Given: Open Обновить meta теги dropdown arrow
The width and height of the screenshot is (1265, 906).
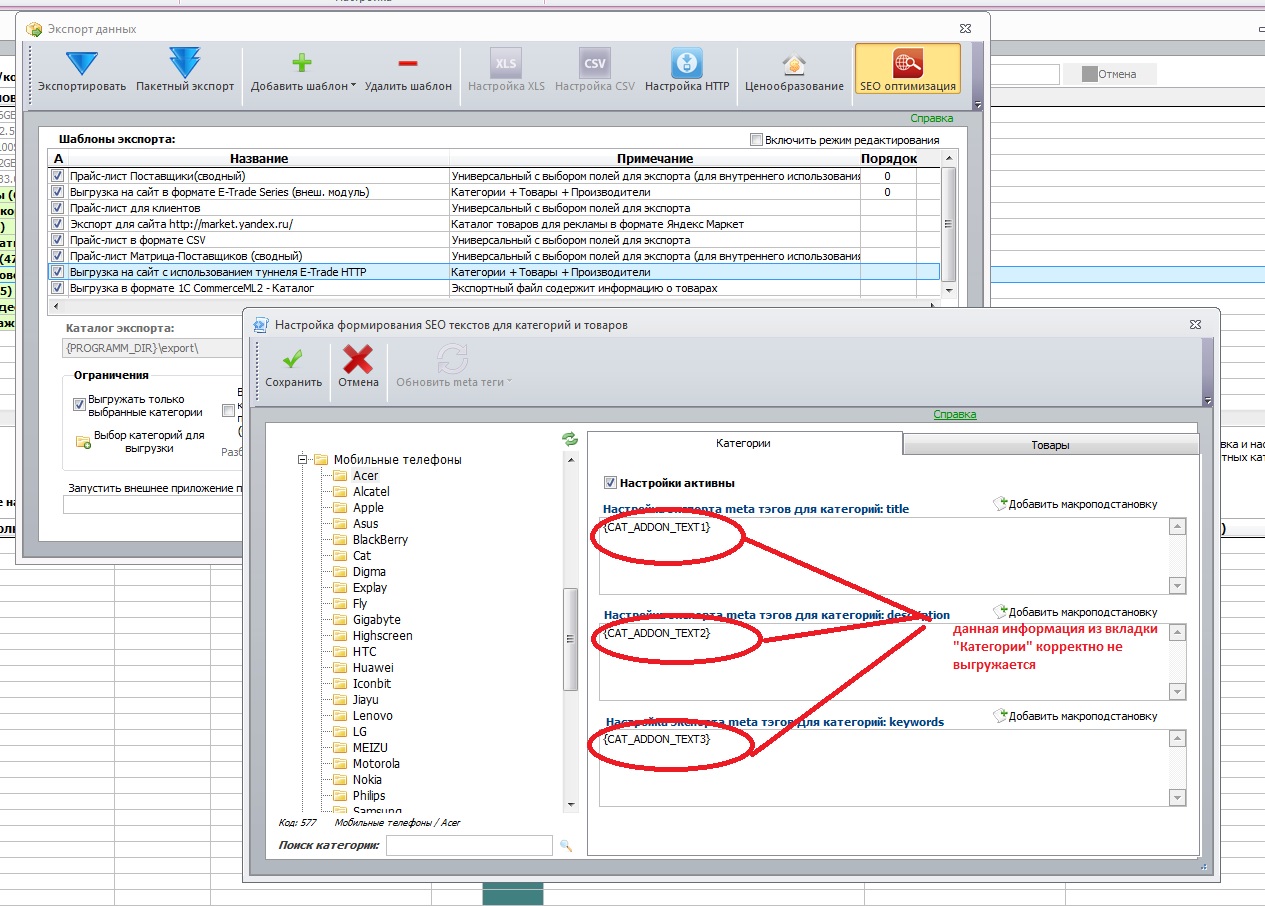Looking at the screenshot, I should tap(510, 382).
